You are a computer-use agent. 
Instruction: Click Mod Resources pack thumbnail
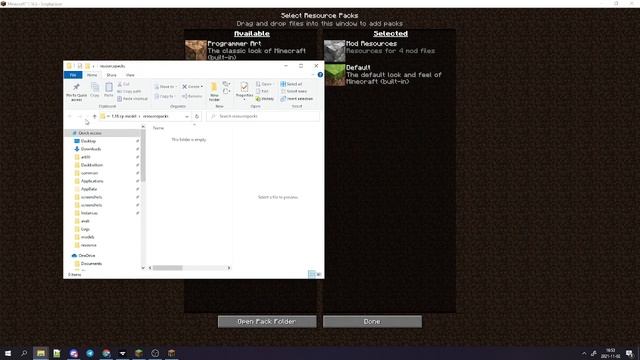coord(334,51)
